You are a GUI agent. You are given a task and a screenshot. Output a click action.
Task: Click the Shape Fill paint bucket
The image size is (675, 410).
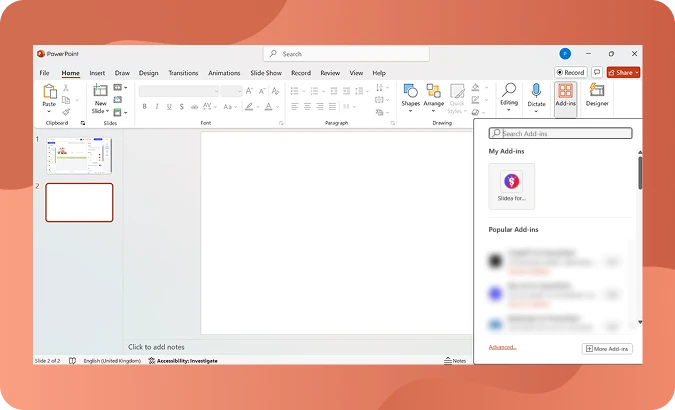[476, 87]
